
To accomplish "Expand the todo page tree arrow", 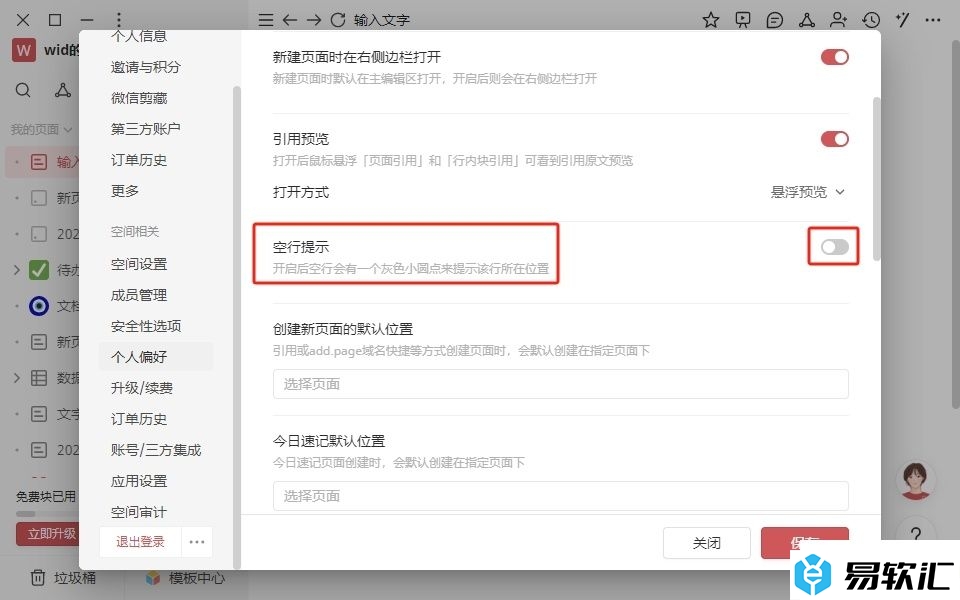I will pyautogui.click(x=17, y=269).
